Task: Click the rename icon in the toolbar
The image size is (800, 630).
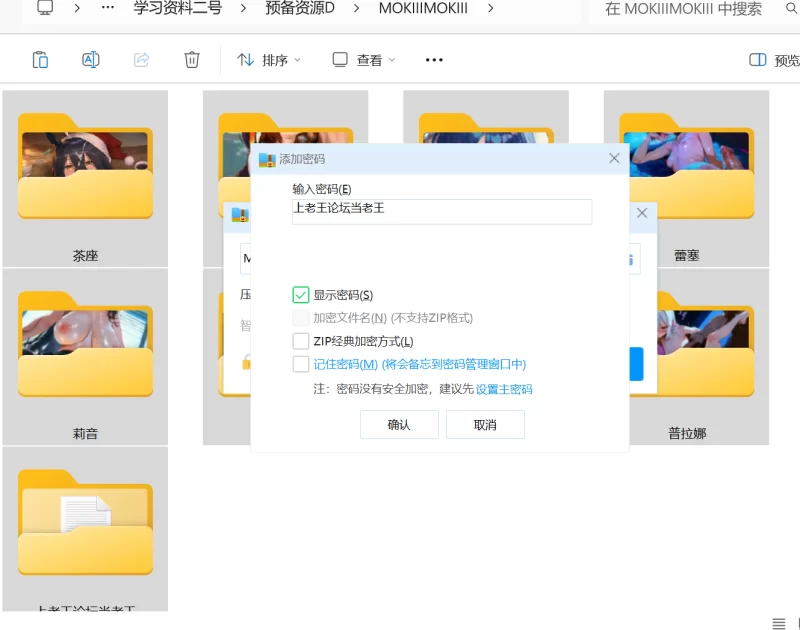Action: click(x=91, y=60)
